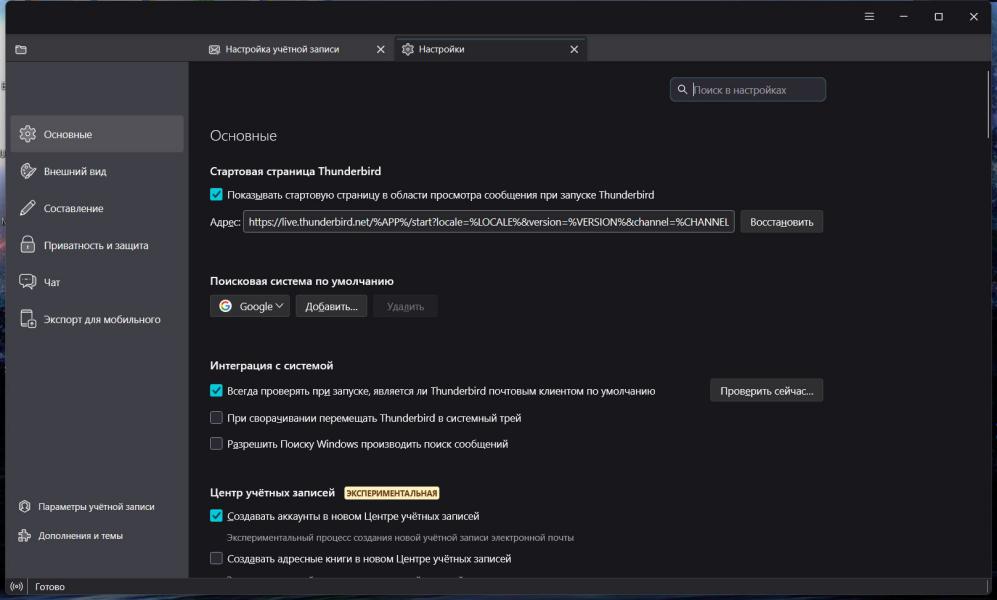Click the folder icon in the tab bar
The height and width of the screenshot is (600, 997).
(21, 49)
